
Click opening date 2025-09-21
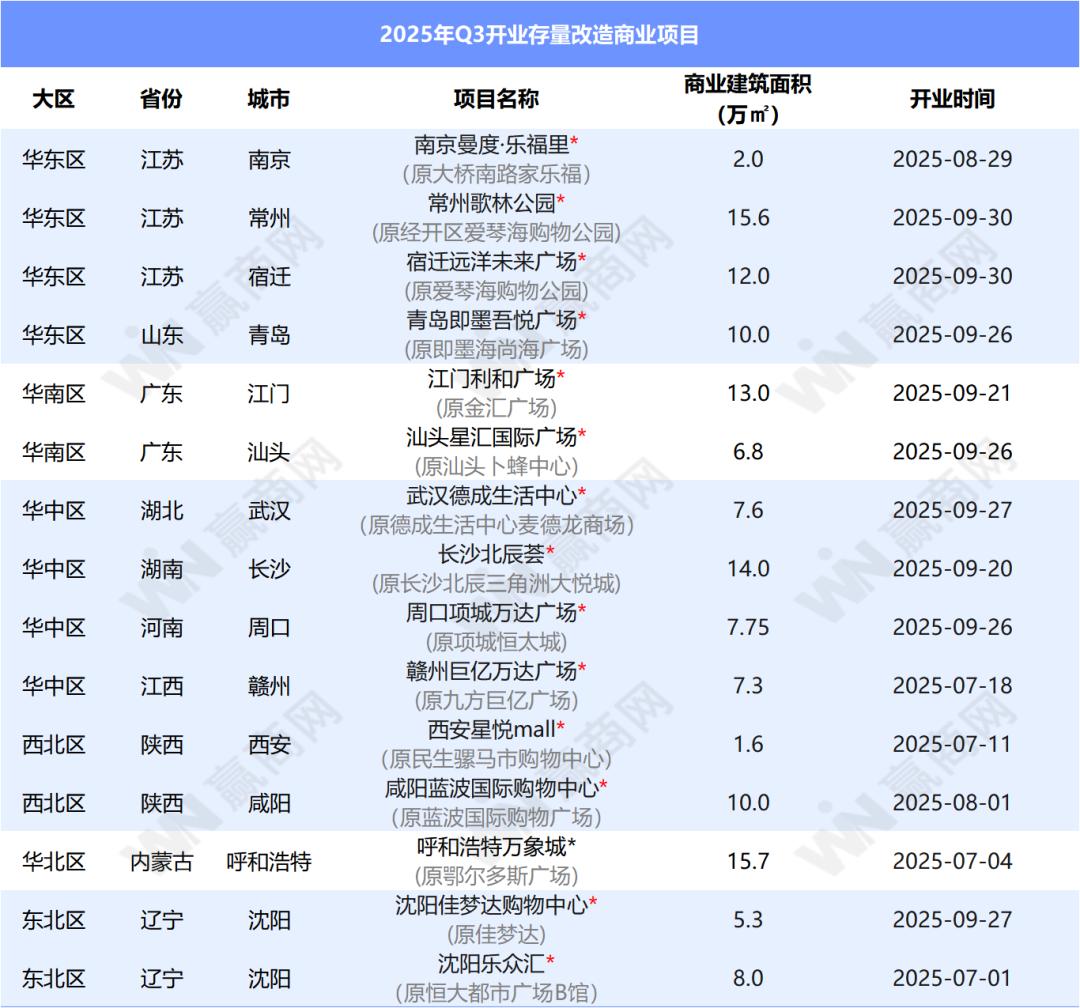[x=953, y=393]
